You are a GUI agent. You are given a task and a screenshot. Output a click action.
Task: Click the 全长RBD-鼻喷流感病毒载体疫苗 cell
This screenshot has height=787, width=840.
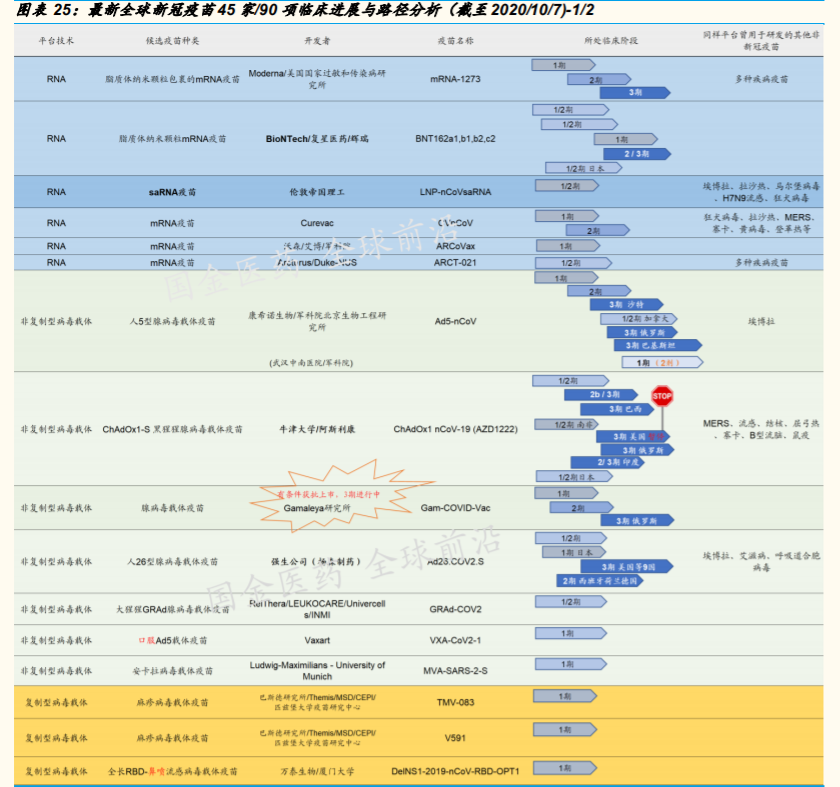pos(172,771)
